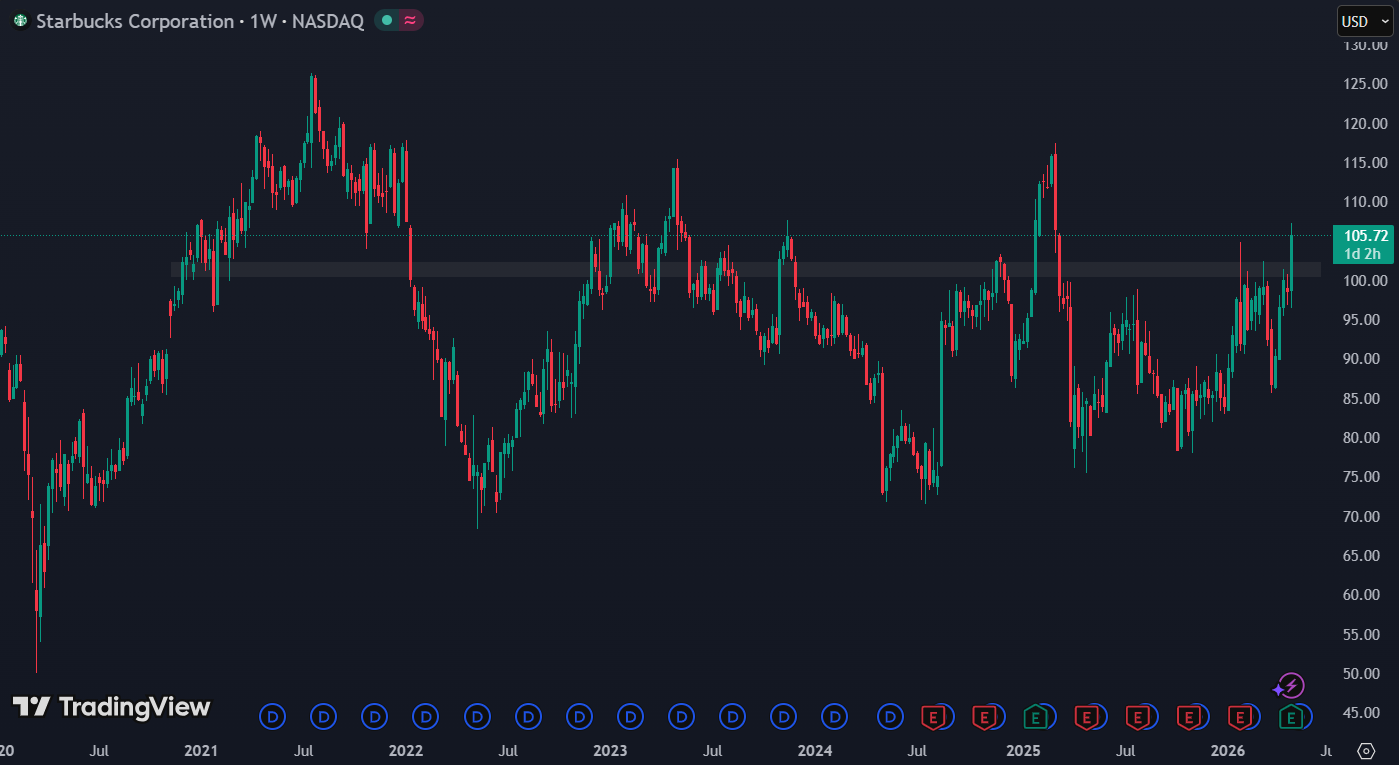The width and height of the screenshot is (1399, 765).
Task: Click the D marker just right of 2024
Action: 835,716
